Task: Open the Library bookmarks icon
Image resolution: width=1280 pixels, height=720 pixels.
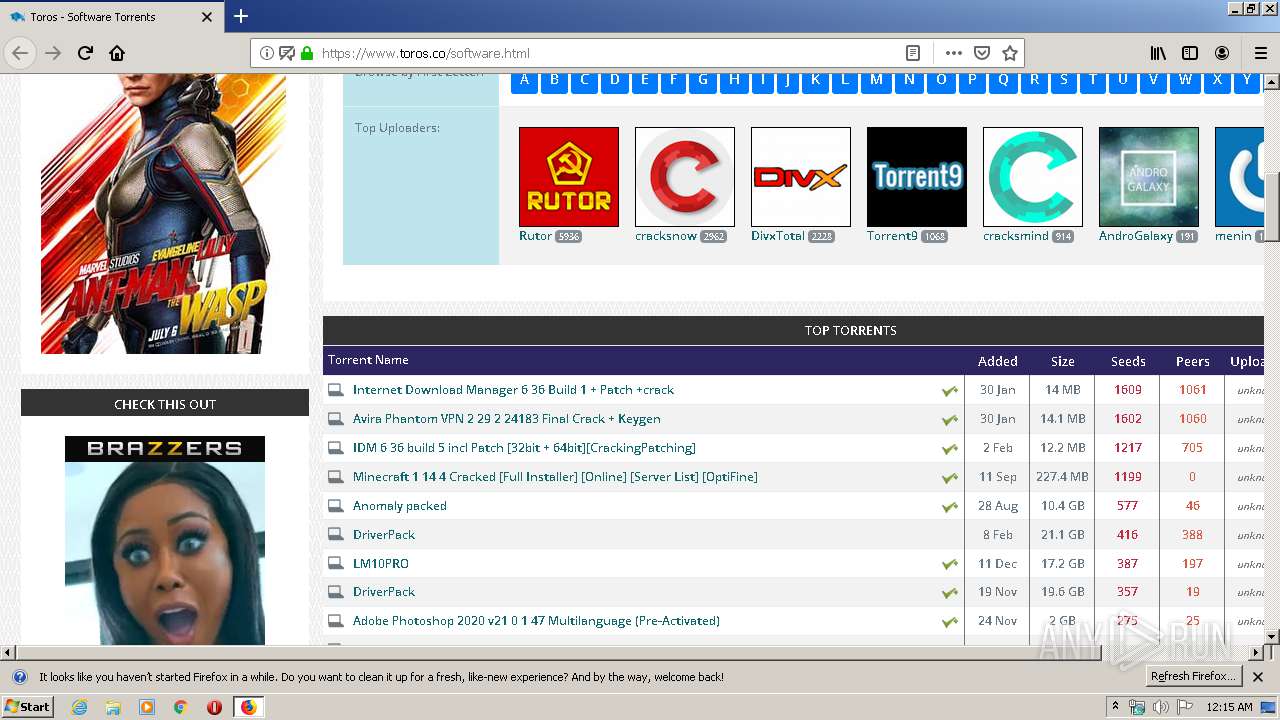Action: tap(1158, 53)
